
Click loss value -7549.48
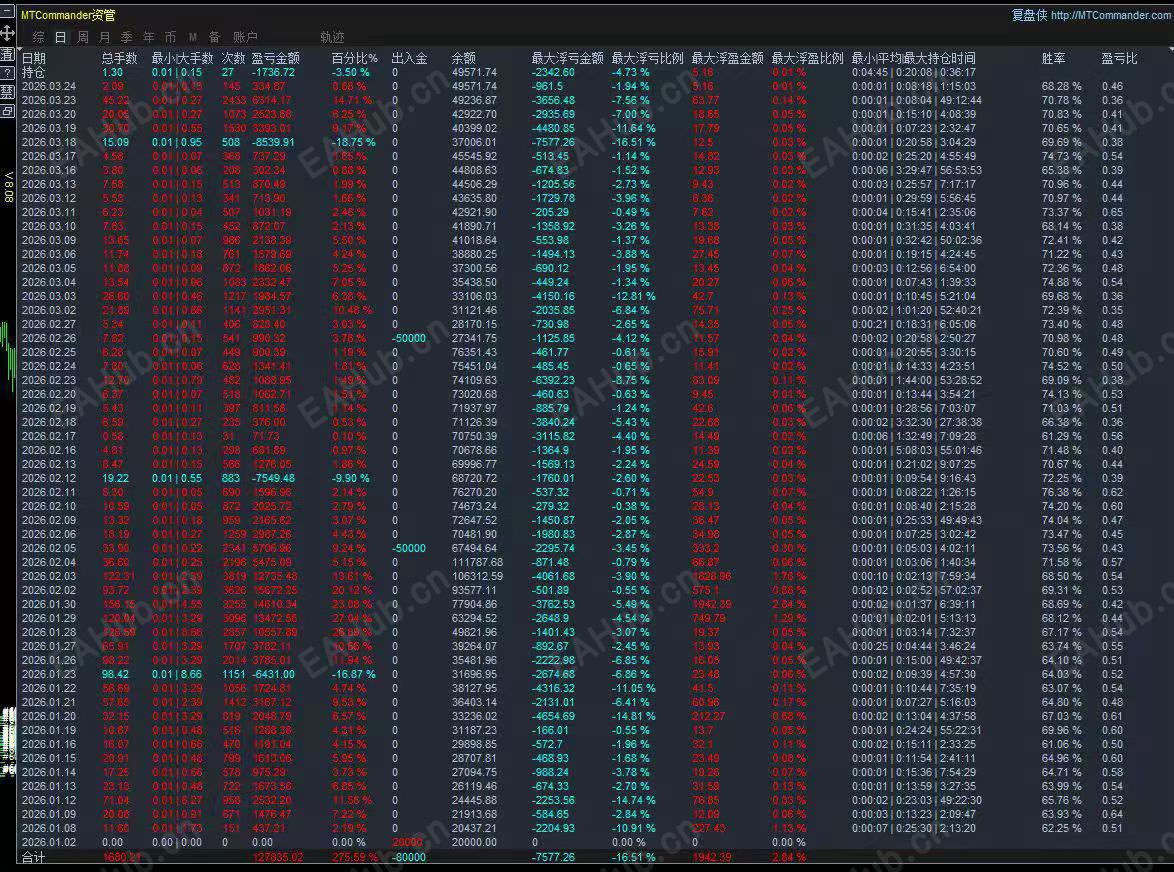(x=273, y=478)
